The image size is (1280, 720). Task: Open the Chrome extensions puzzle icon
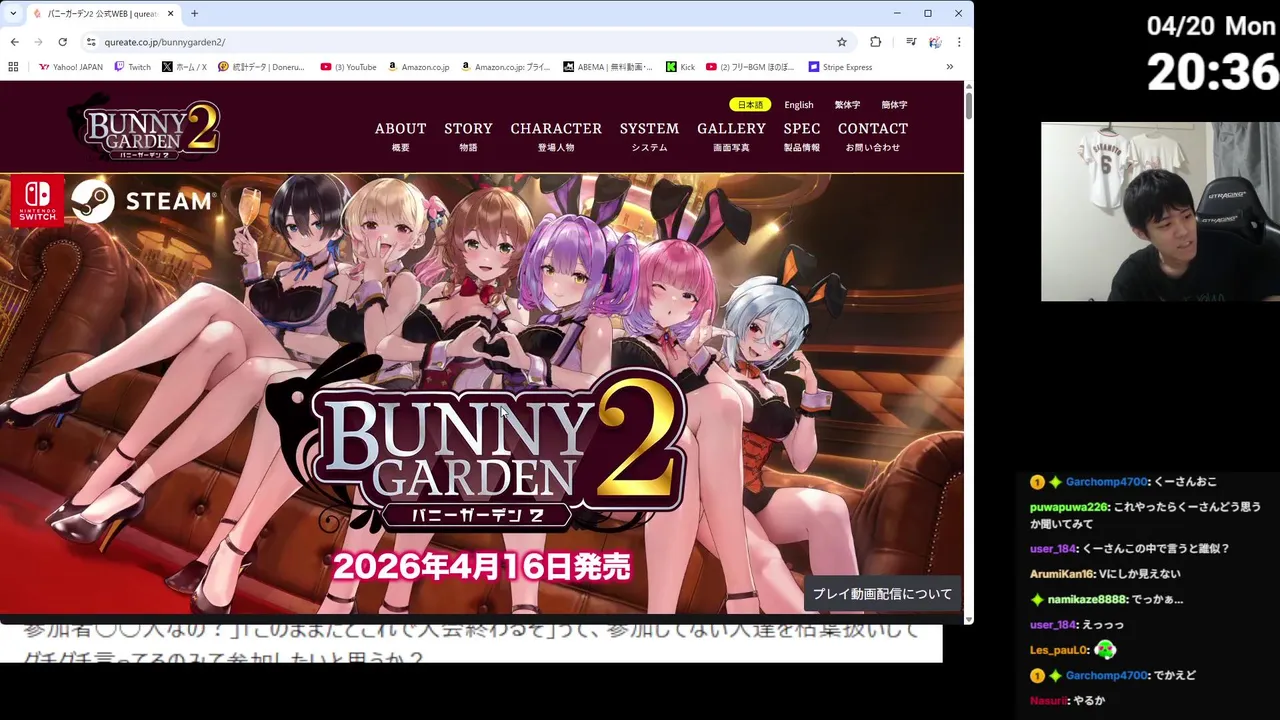876,42
